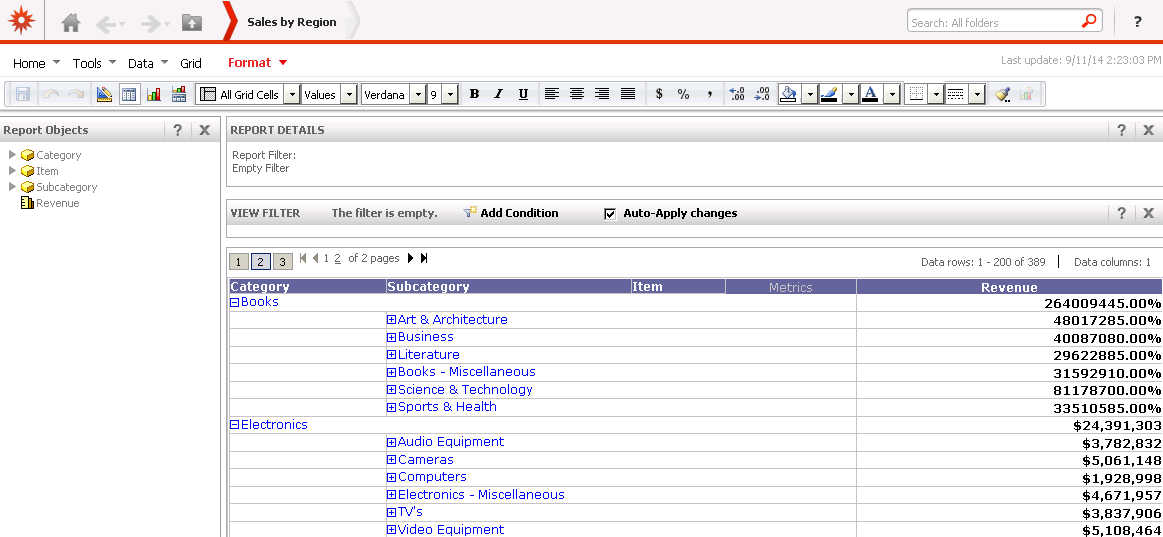1163x537 pixels.
Task: Open the Verdana font dropdown
Action: click(x=418, y=94)
